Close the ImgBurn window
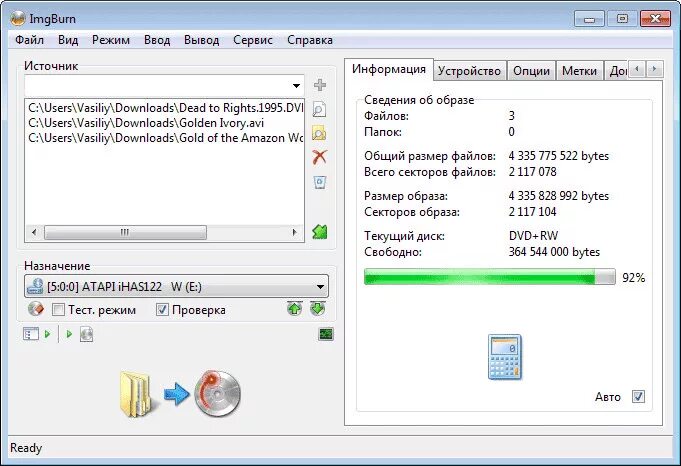 point(655,19)
